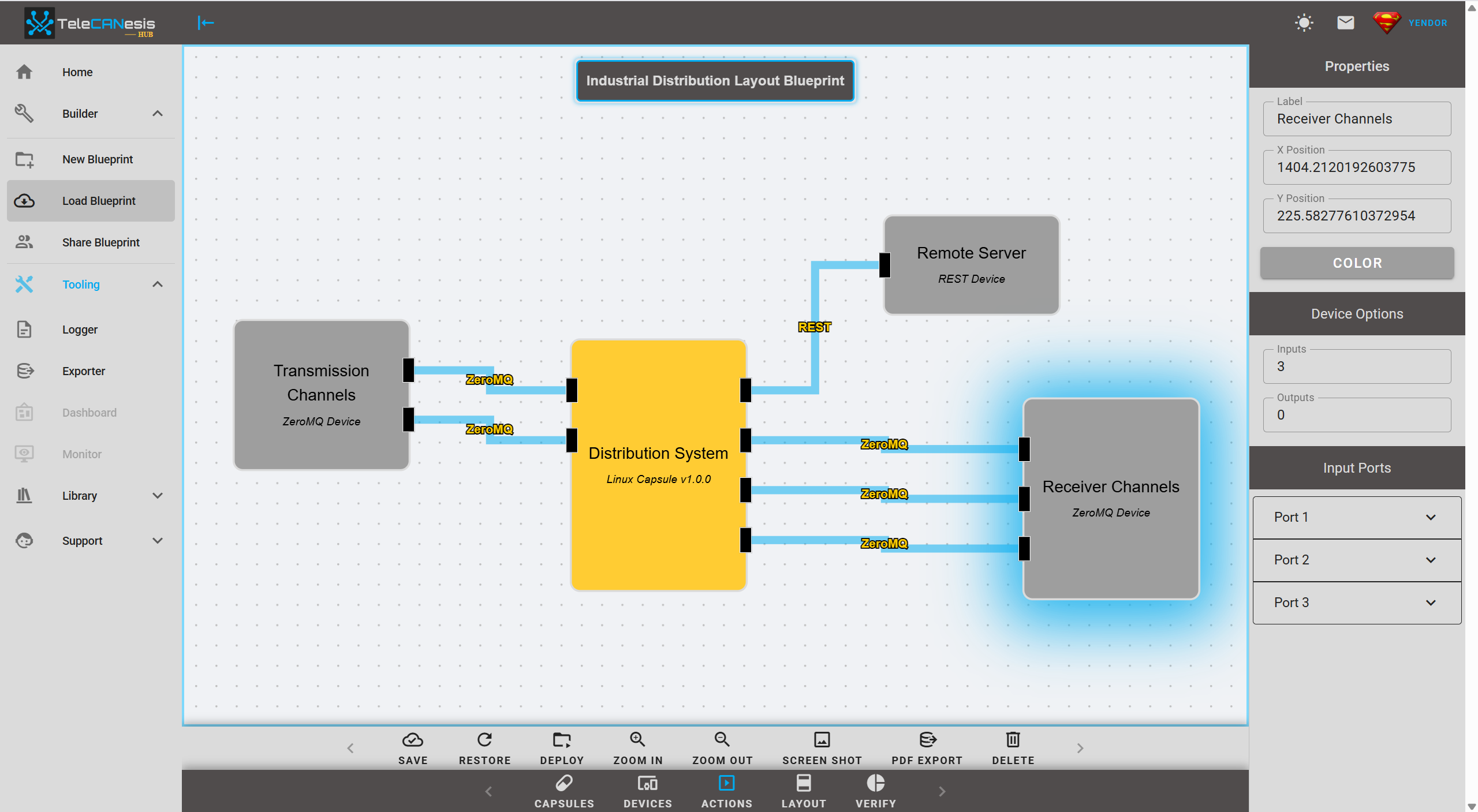Click the COLOR button in Properties

pyautogui.click(x=1357, y=263)
